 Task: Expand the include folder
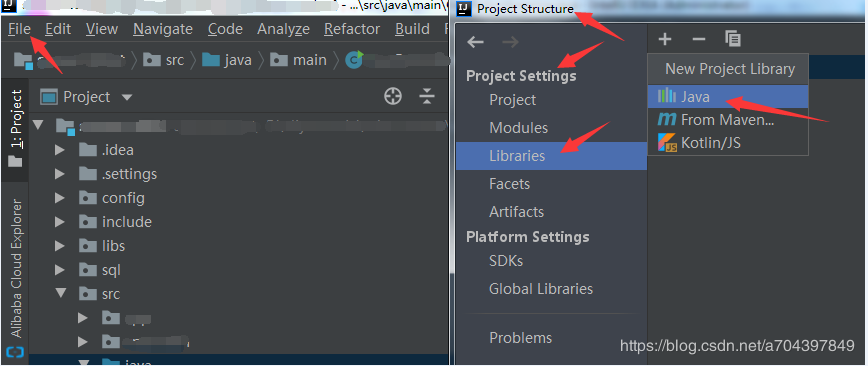click(60, 222)
